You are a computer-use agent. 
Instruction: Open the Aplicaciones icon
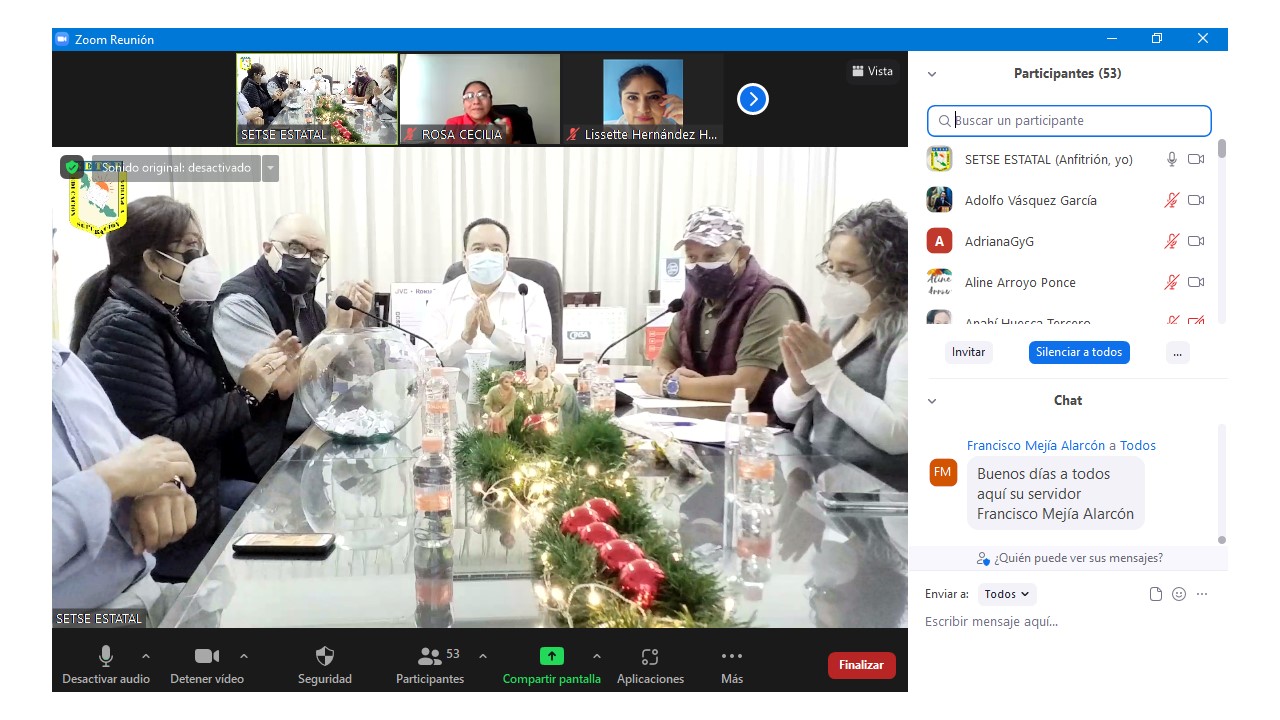[x=650, y=656]
